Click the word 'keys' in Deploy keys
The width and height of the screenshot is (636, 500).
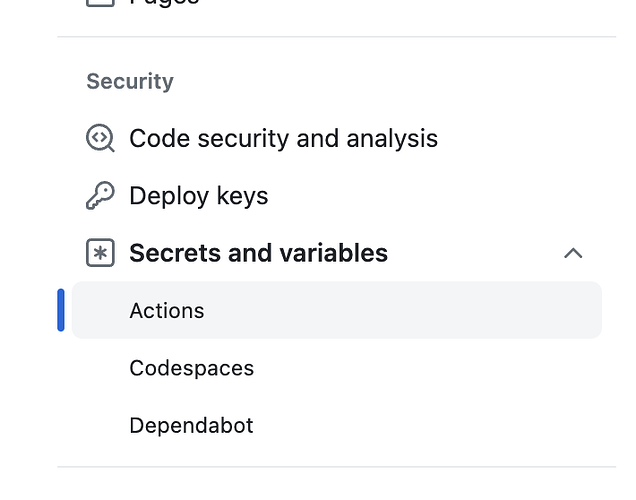pyautogui.click(x=242, y=196)
